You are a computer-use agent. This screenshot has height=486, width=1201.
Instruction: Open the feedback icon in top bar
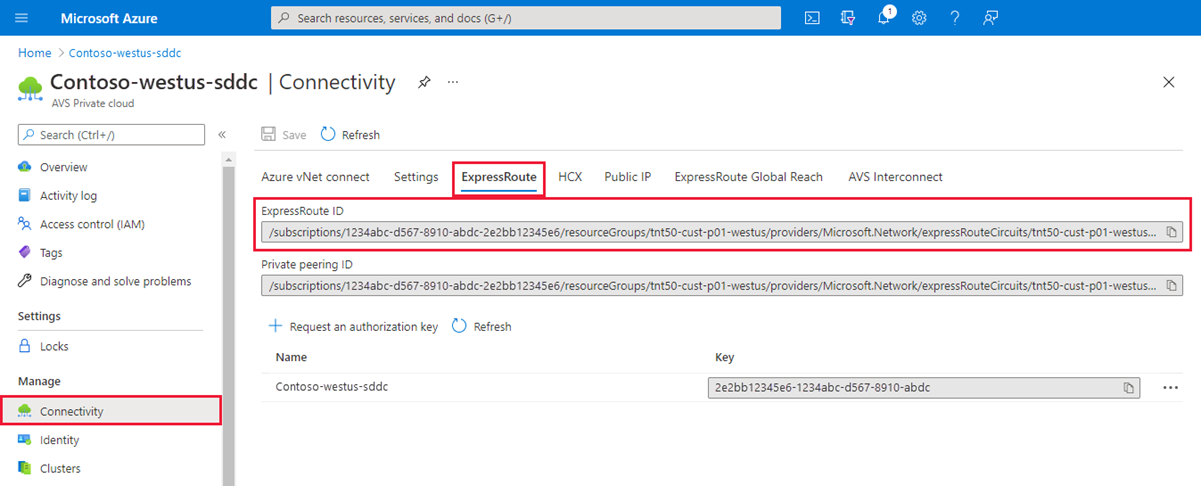point(990,18)
